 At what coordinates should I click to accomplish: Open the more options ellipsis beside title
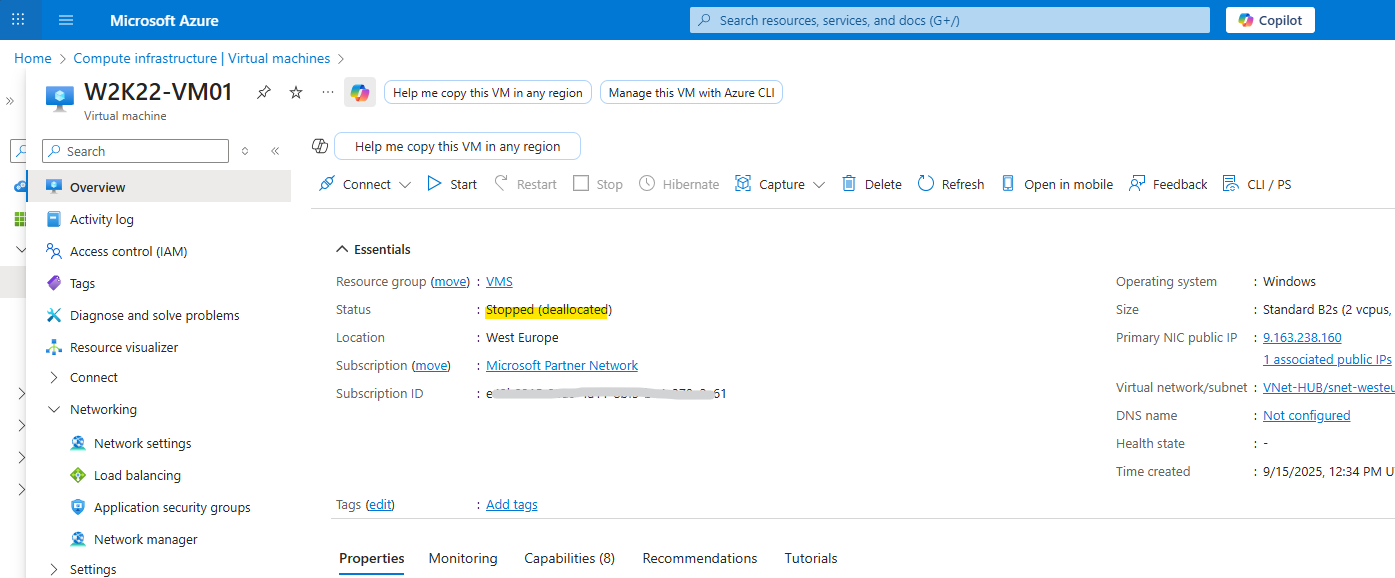coord(328,92)
